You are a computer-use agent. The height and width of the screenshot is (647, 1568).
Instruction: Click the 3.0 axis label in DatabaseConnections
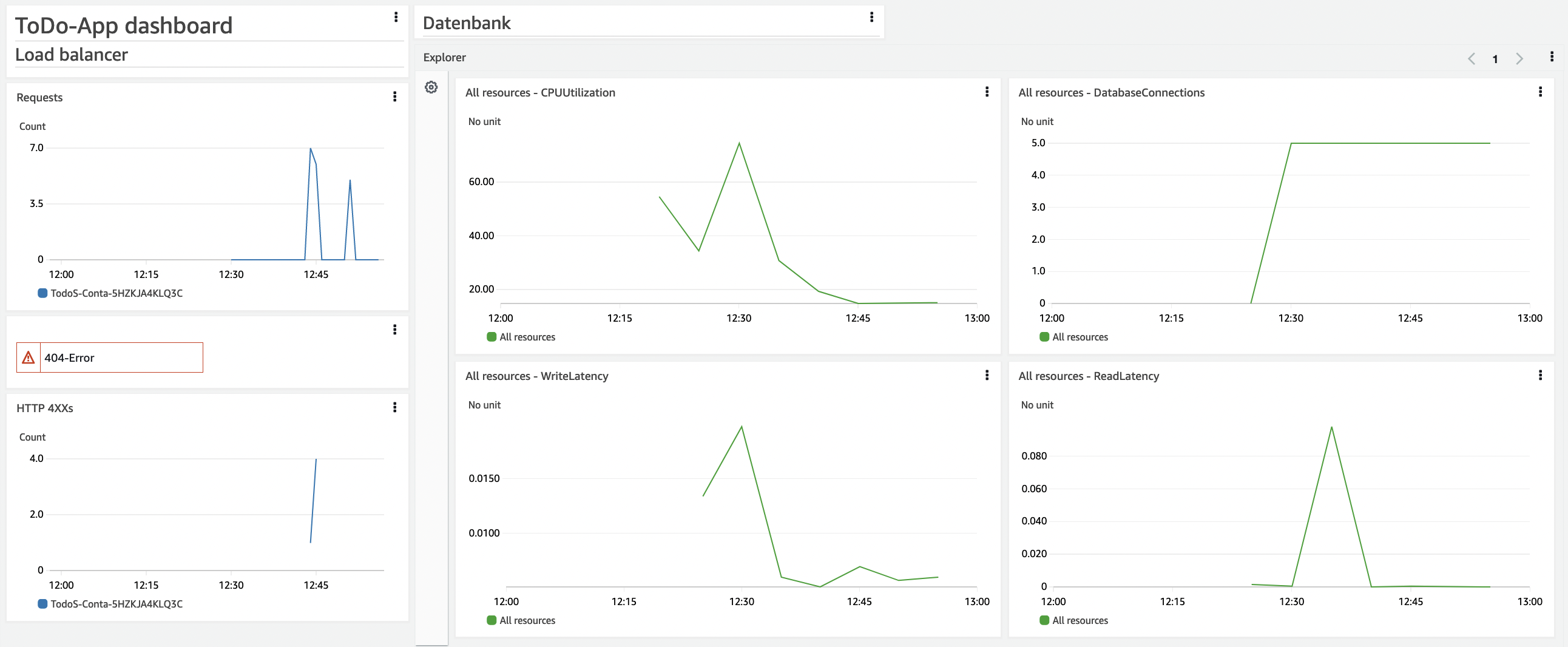1038,207
